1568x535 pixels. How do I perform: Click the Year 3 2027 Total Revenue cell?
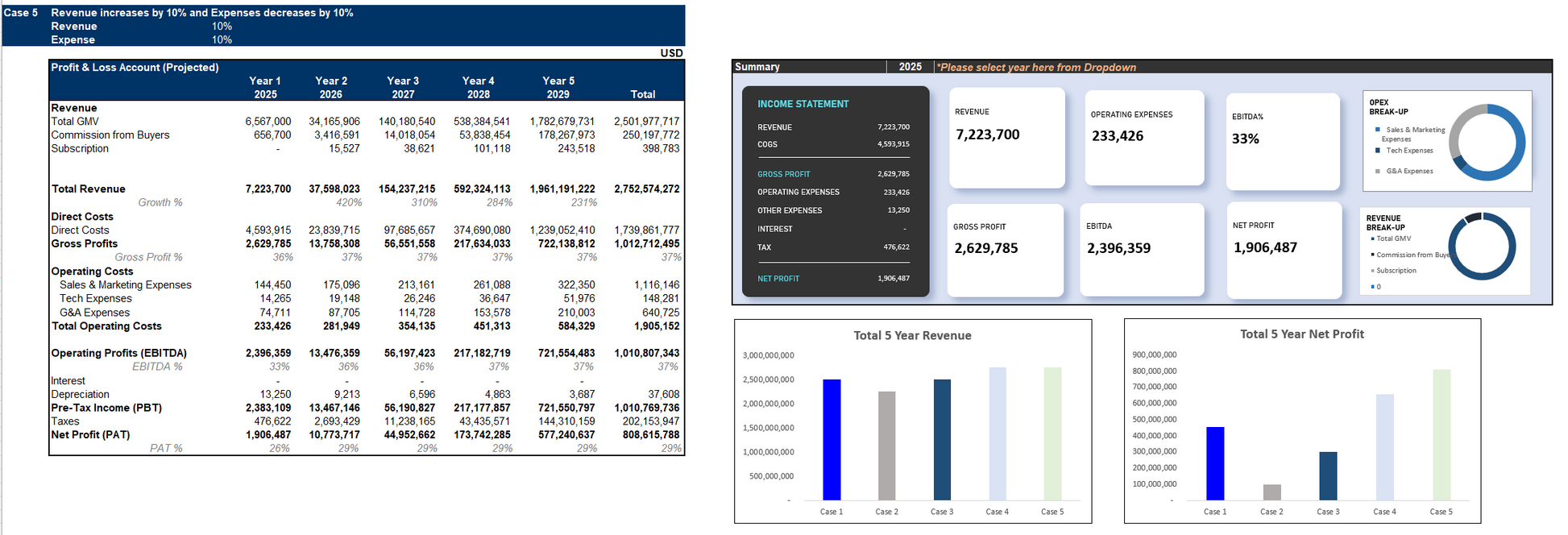[x=406, y=189]
